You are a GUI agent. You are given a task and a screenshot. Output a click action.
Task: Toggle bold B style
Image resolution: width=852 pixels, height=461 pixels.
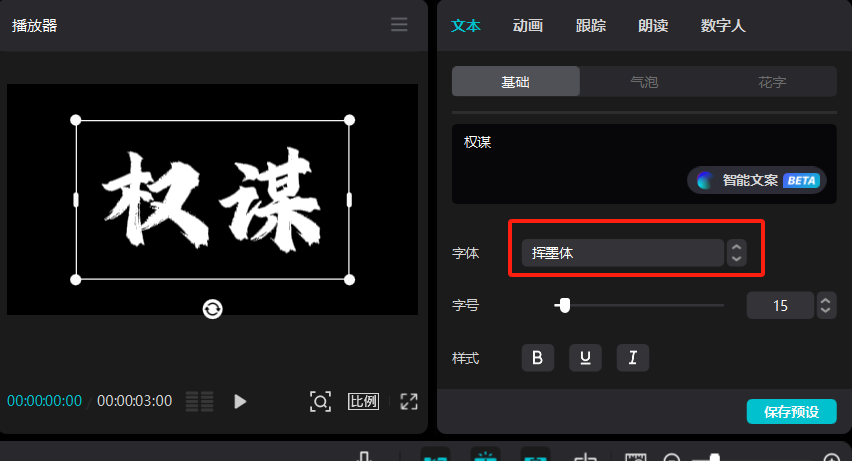pyautogui.click(x=537, y=358)
